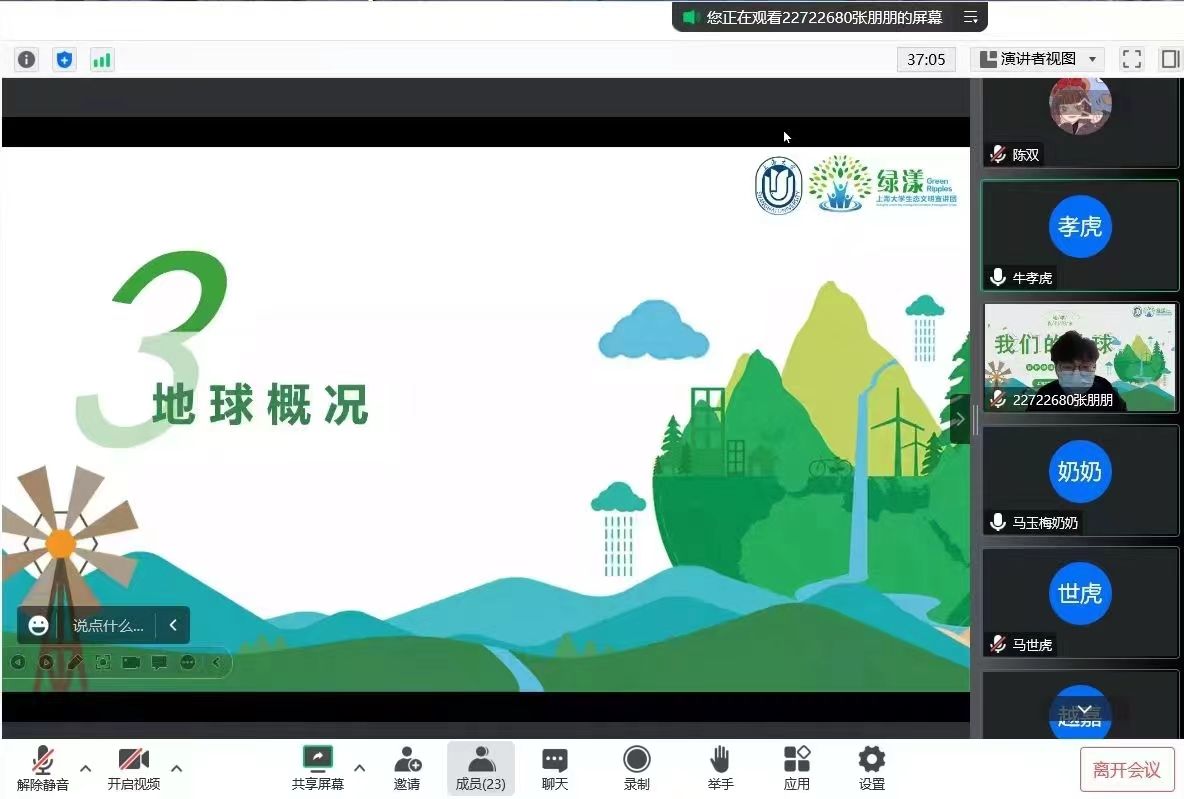Open the meeting info icon

coord(26,60)
